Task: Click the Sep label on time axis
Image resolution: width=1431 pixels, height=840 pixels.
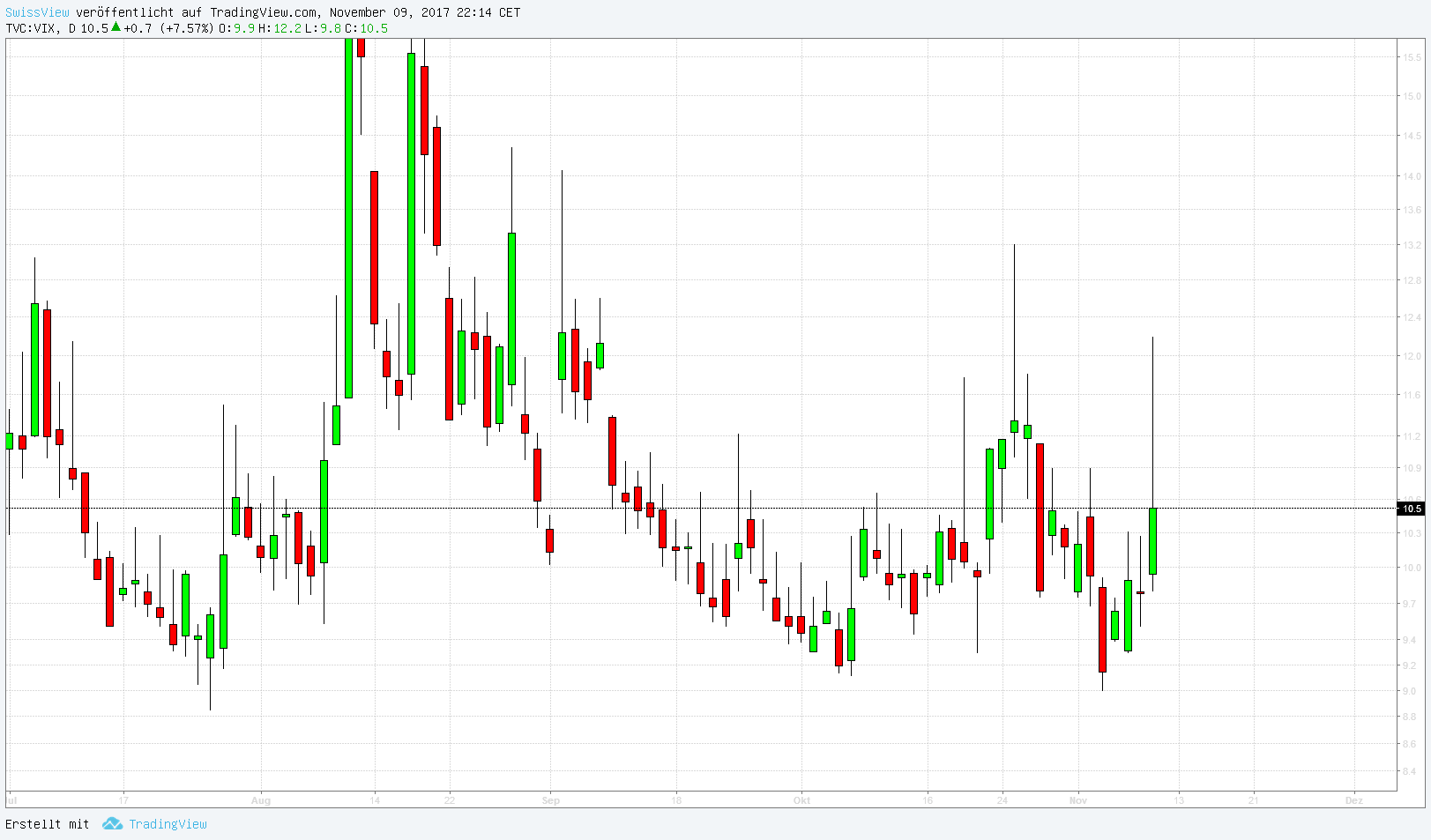Action: click(x=551, y=800)
